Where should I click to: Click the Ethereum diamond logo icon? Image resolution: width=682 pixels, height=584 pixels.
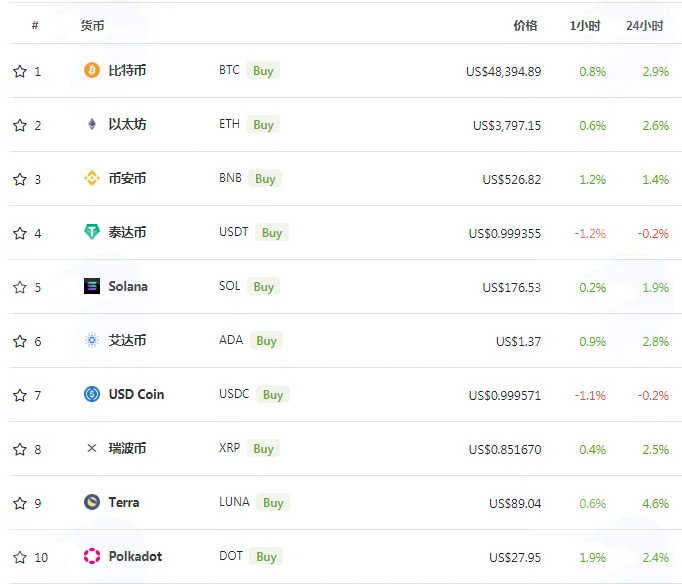click(x=92, y=124)
